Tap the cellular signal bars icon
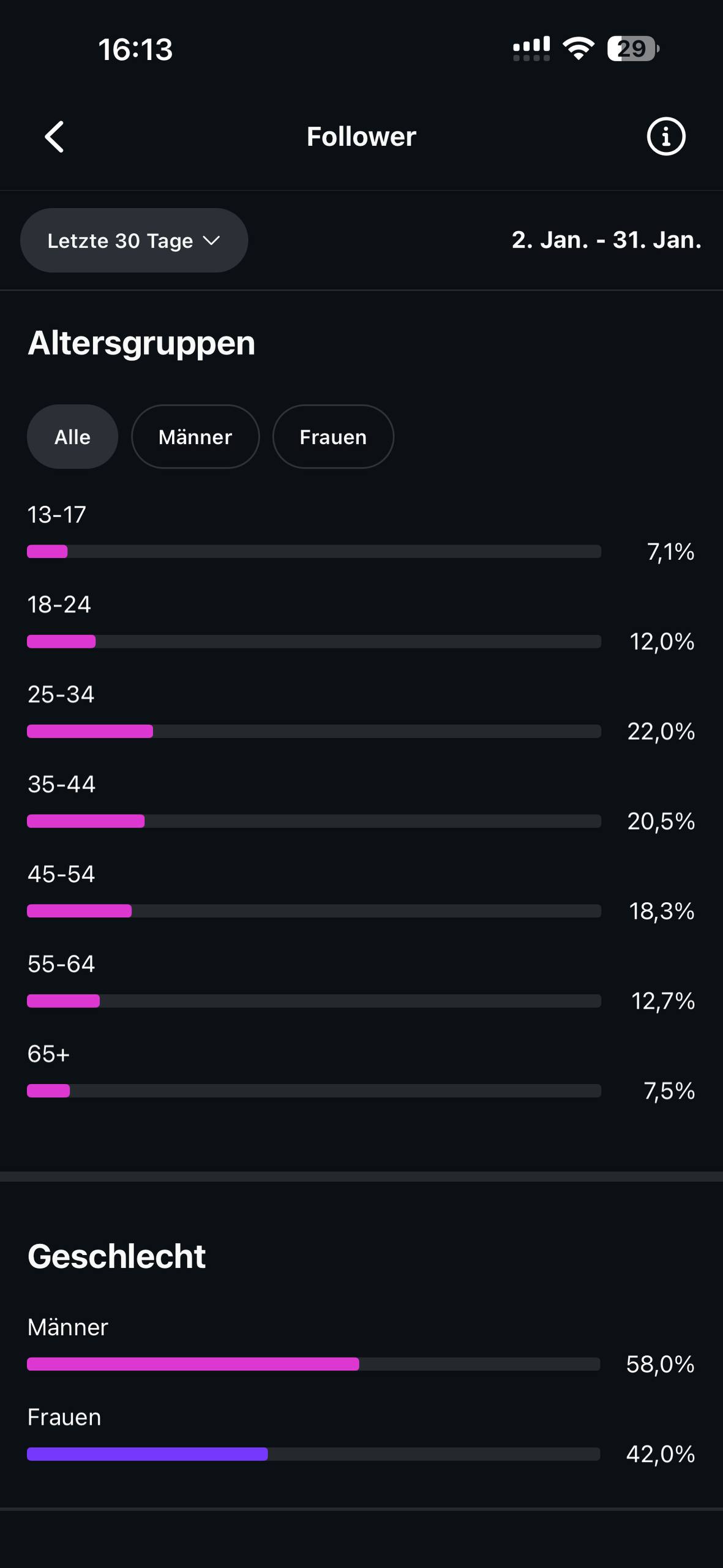Image resolution: width=723 pixels, height=1568 pixels. [x=531, y=49]
